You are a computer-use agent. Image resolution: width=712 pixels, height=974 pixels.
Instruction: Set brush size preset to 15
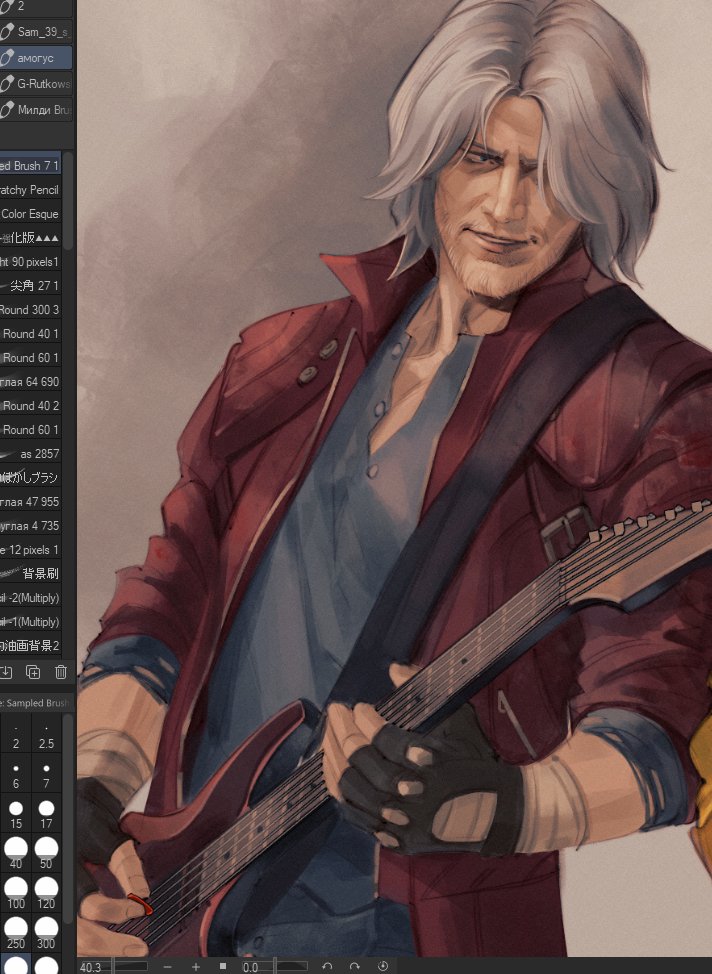tap(16, 814)
